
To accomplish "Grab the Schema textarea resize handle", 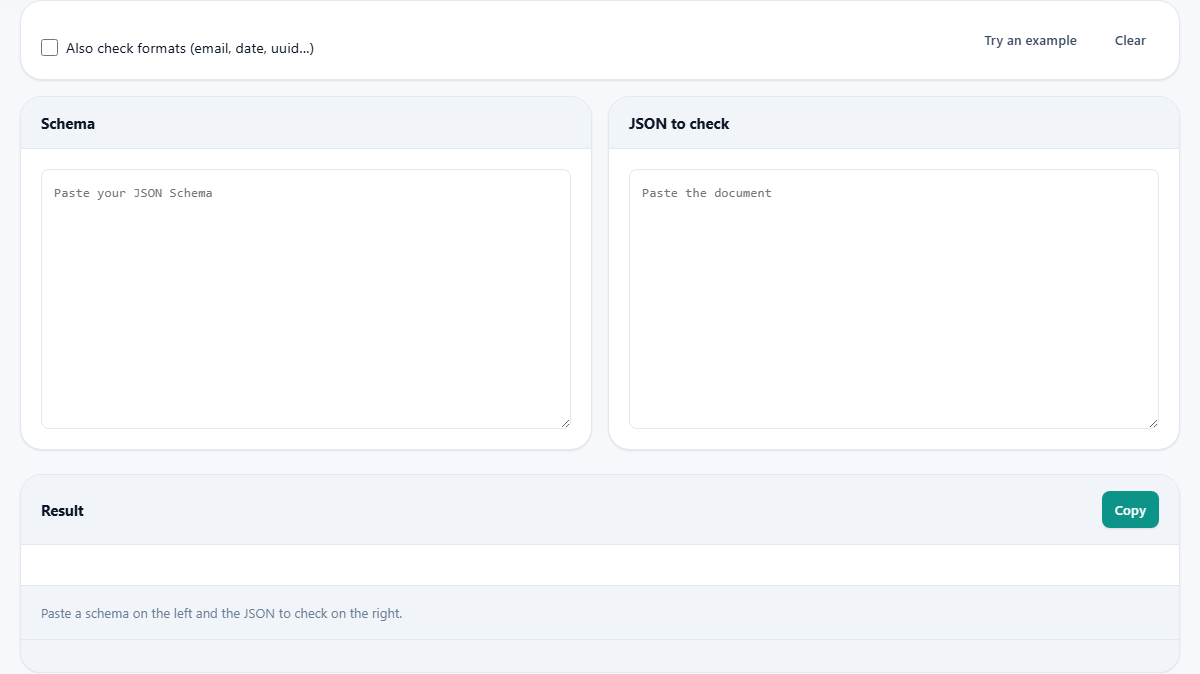I will [565, 423].
